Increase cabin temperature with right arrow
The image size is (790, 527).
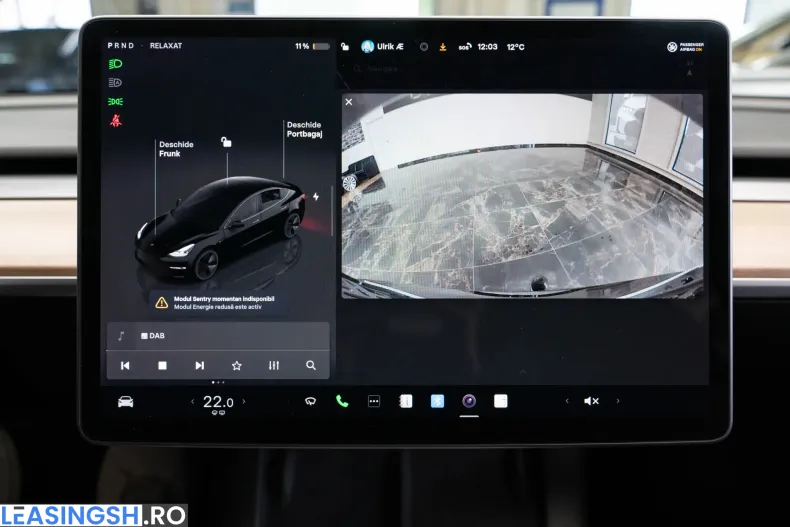244,402
